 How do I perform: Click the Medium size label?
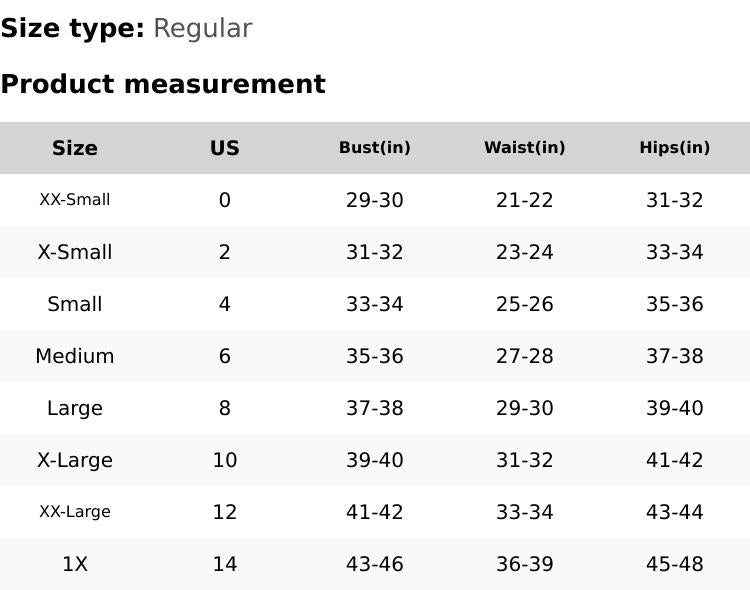click(75, 356)
